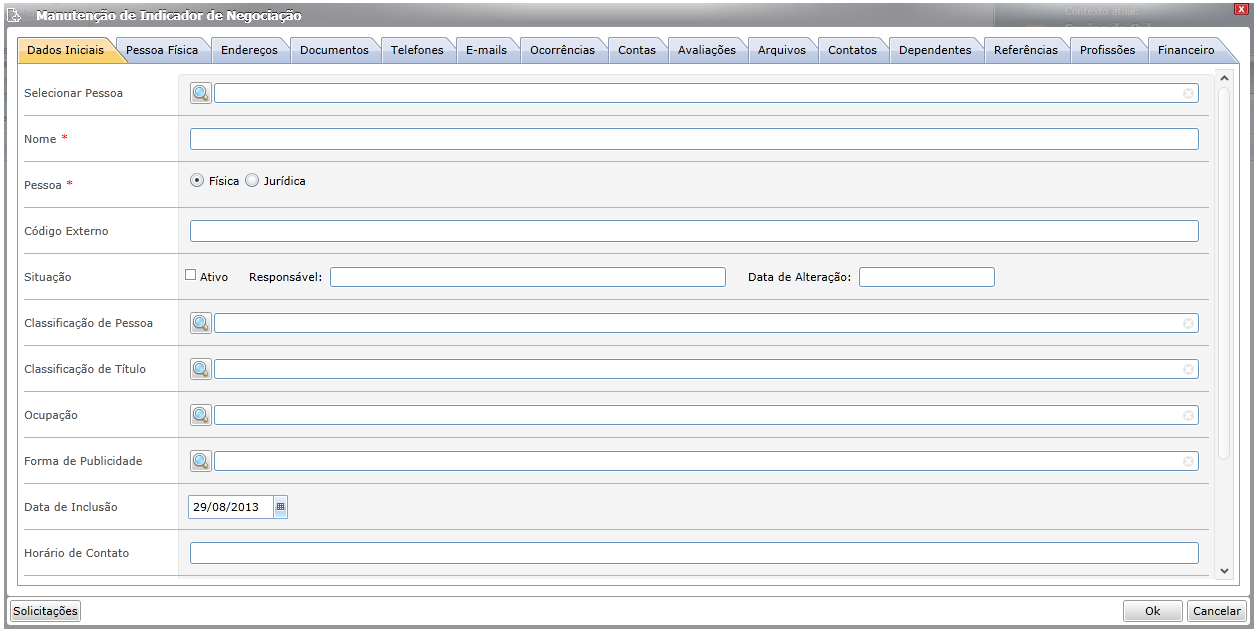Open the Forma de Publicidade lookup magnifier

(x=201, y=461)
